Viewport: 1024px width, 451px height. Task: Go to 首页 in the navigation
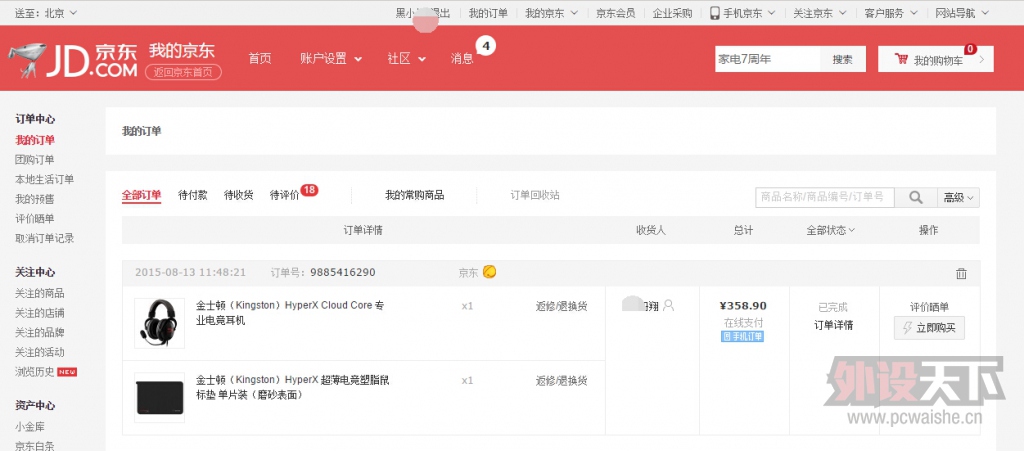(259, 58)
